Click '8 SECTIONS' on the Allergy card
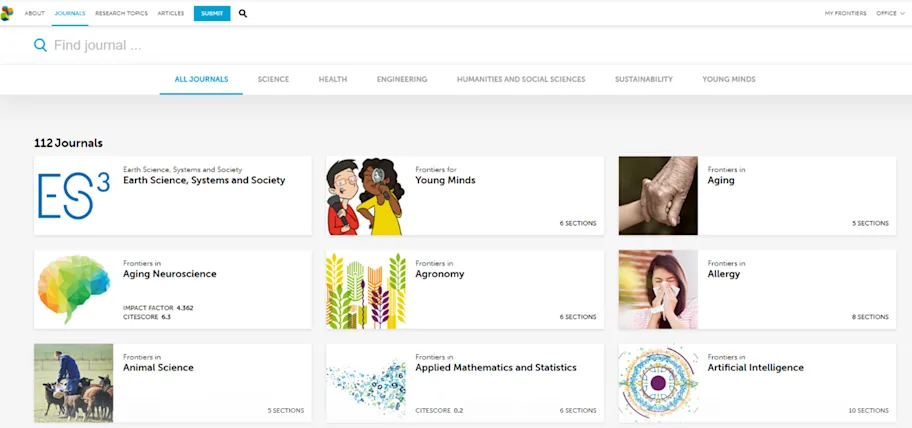 (x=871, y=317)
